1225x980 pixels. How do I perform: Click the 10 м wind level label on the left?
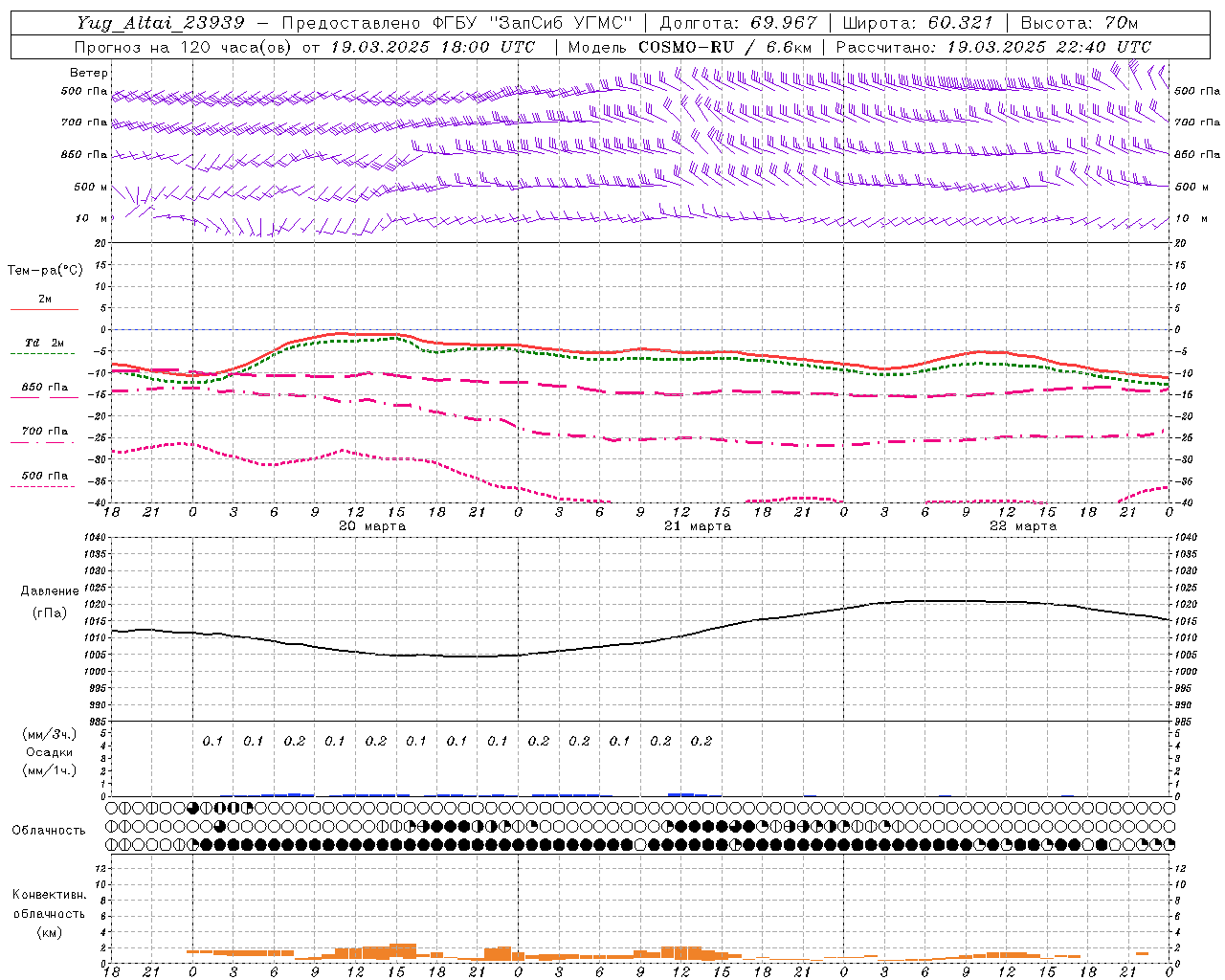pos(92,219)
